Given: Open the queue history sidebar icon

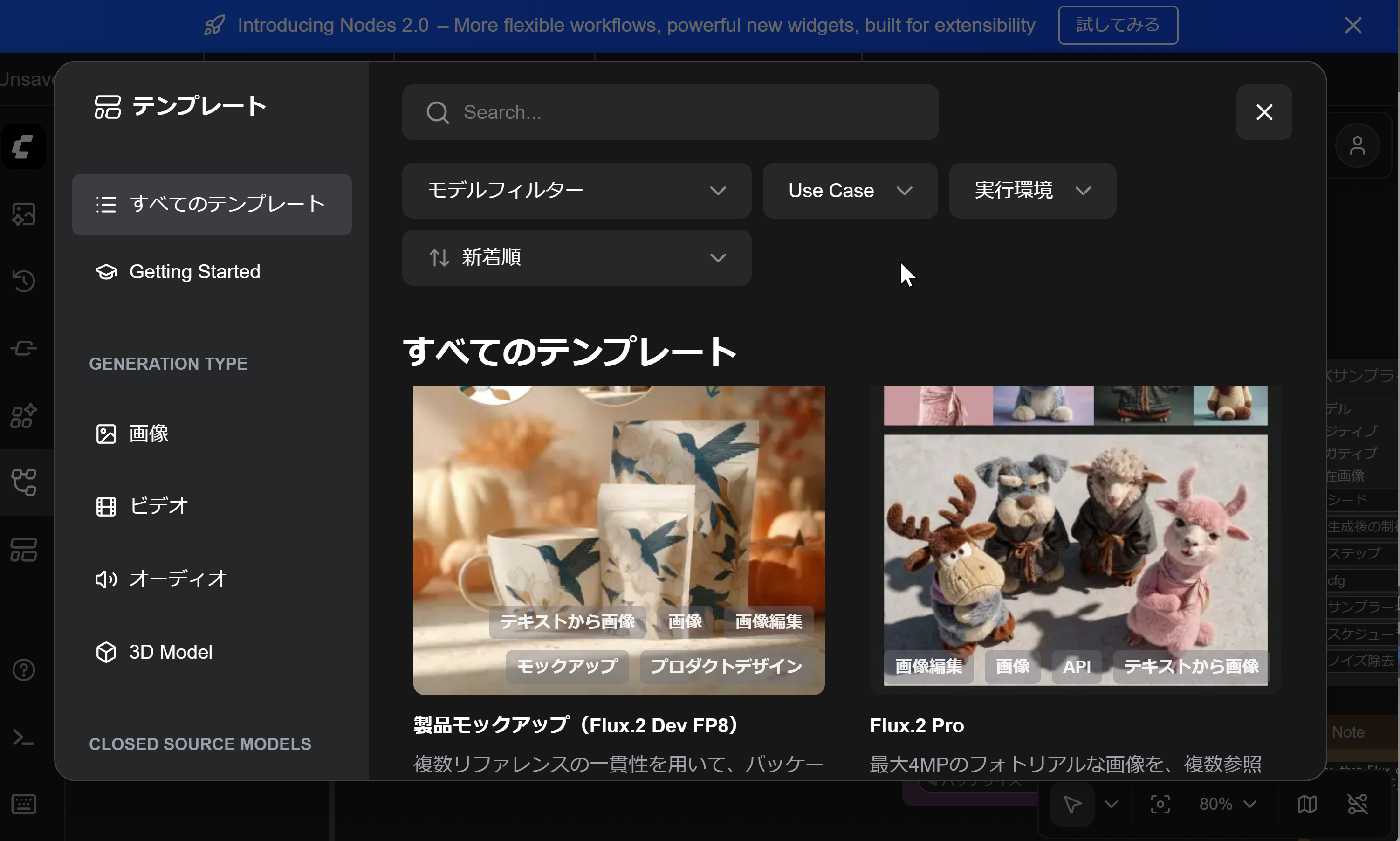Looking at the screenshot, I should click(23, 281).
